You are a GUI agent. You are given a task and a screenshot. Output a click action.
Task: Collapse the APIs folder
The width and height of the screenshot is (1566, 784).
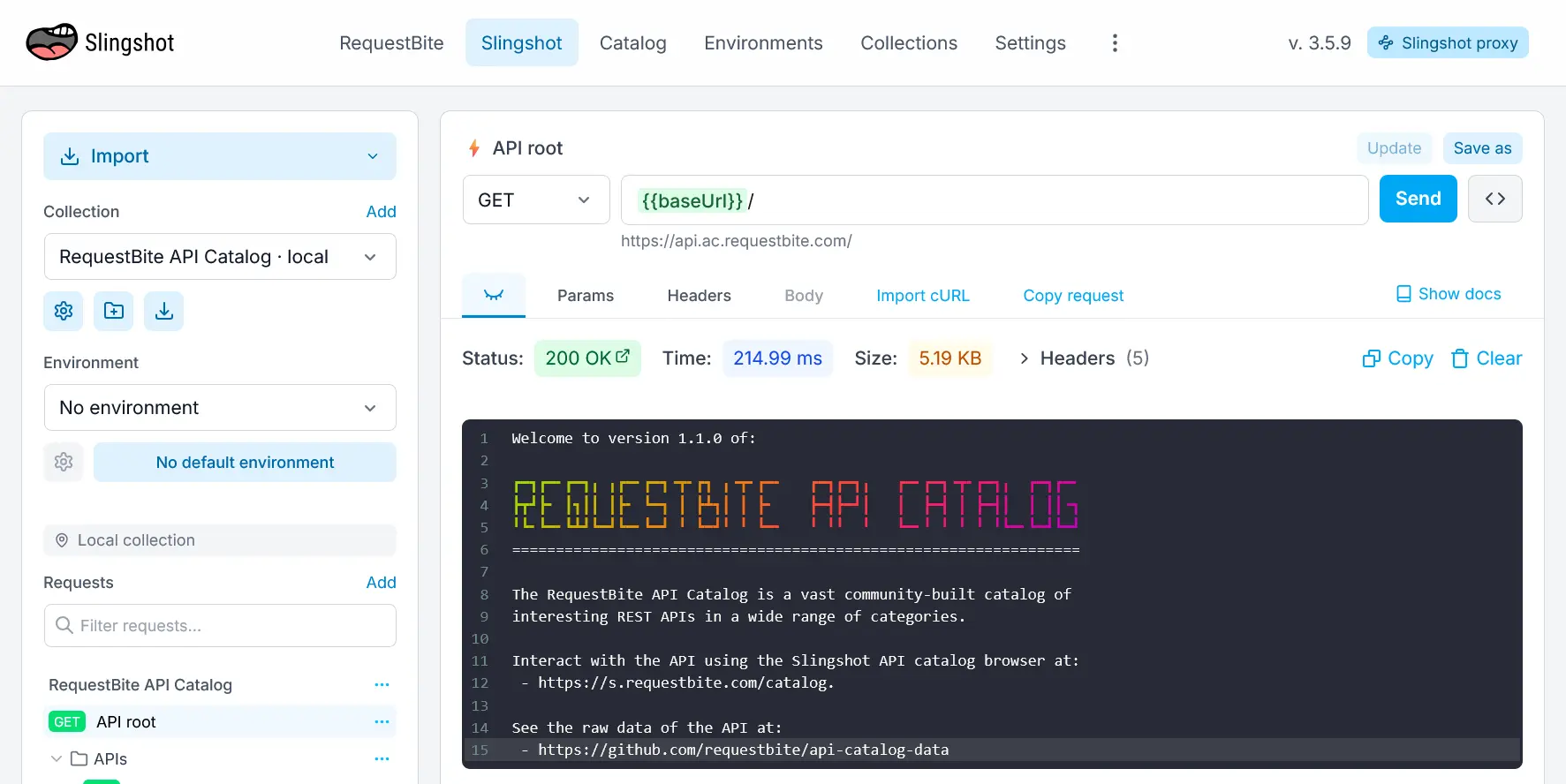click(57, 759)
